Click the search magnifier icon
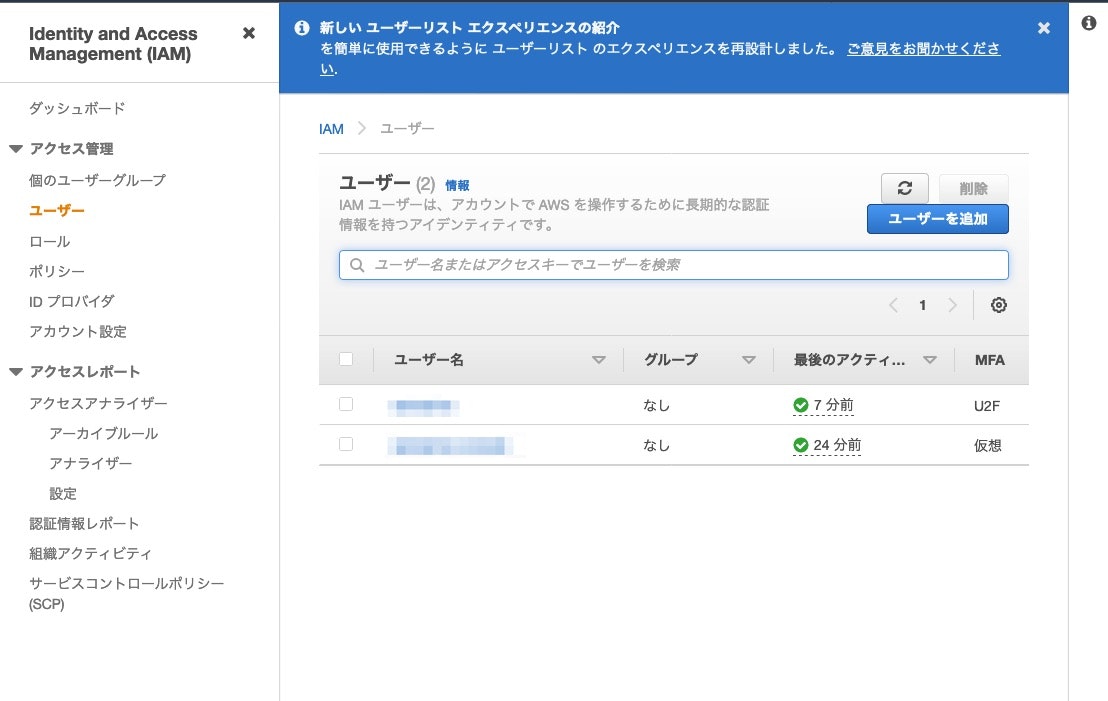 pyautogui.click(x=356, y=264)
